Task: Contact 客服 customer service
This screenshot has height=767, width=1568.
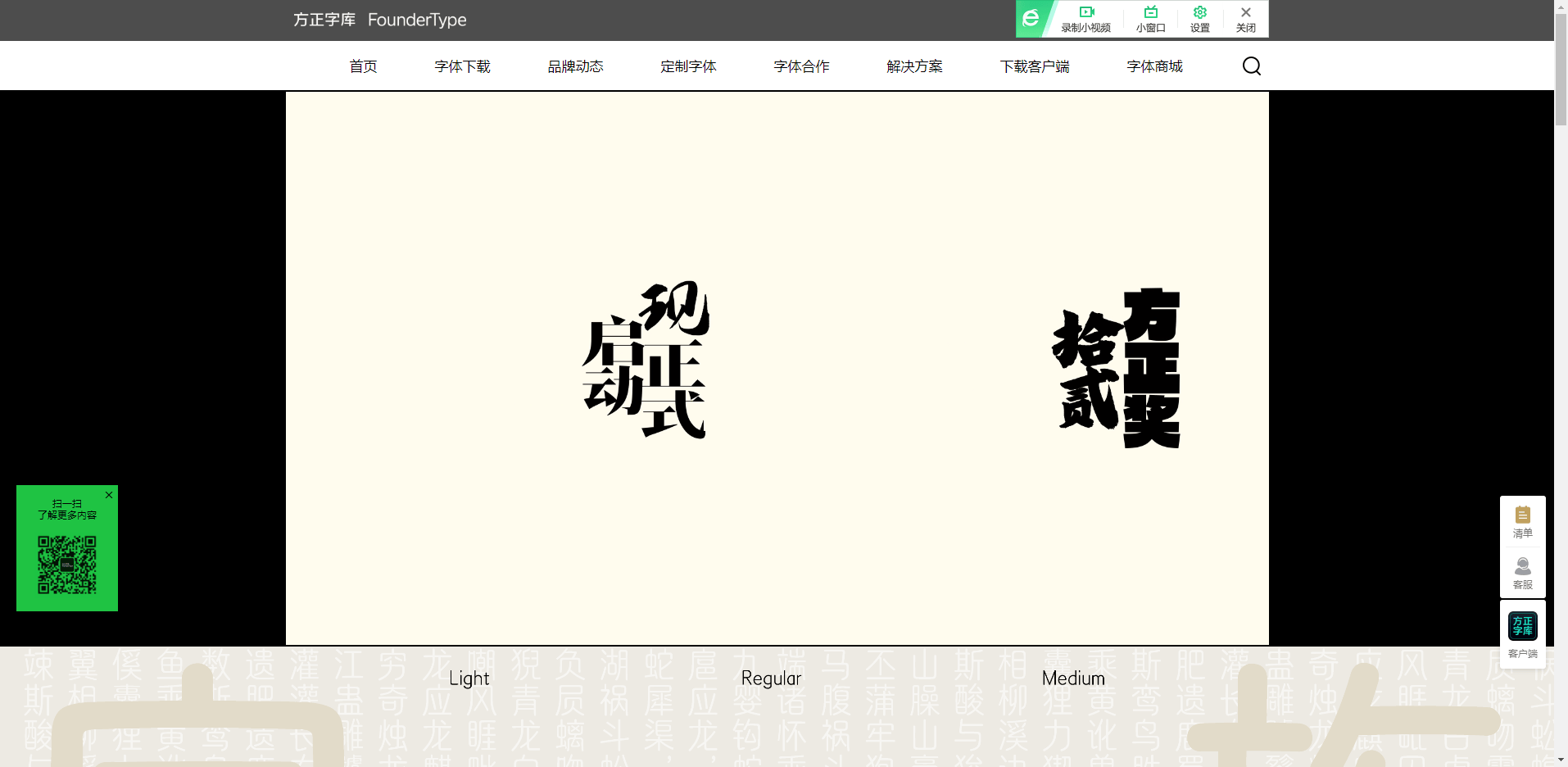Action: click(1522, 572)
